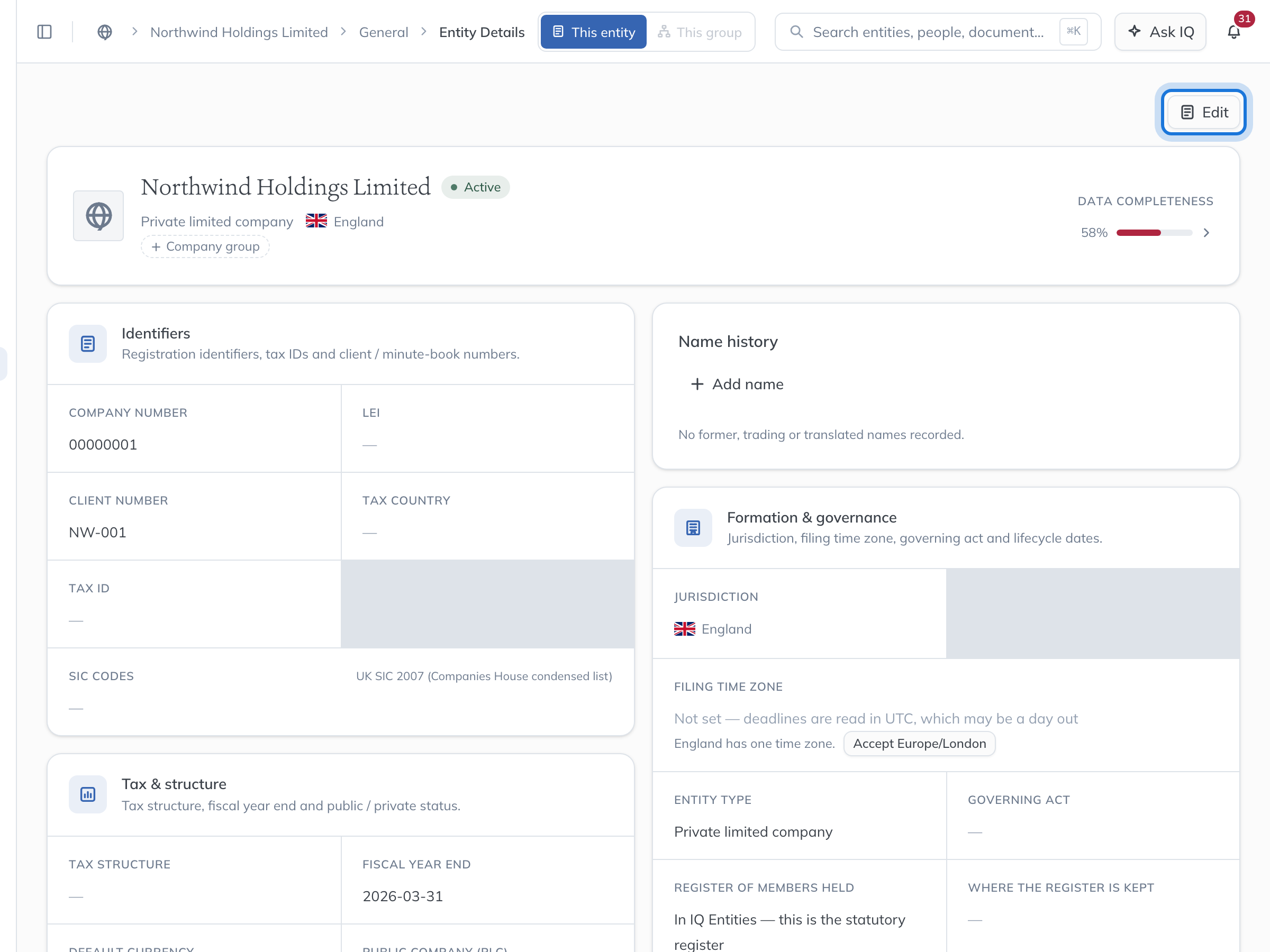Viewport: 1270px width, 952px height.
Task: Focus the search entities field
Action: 937,32
